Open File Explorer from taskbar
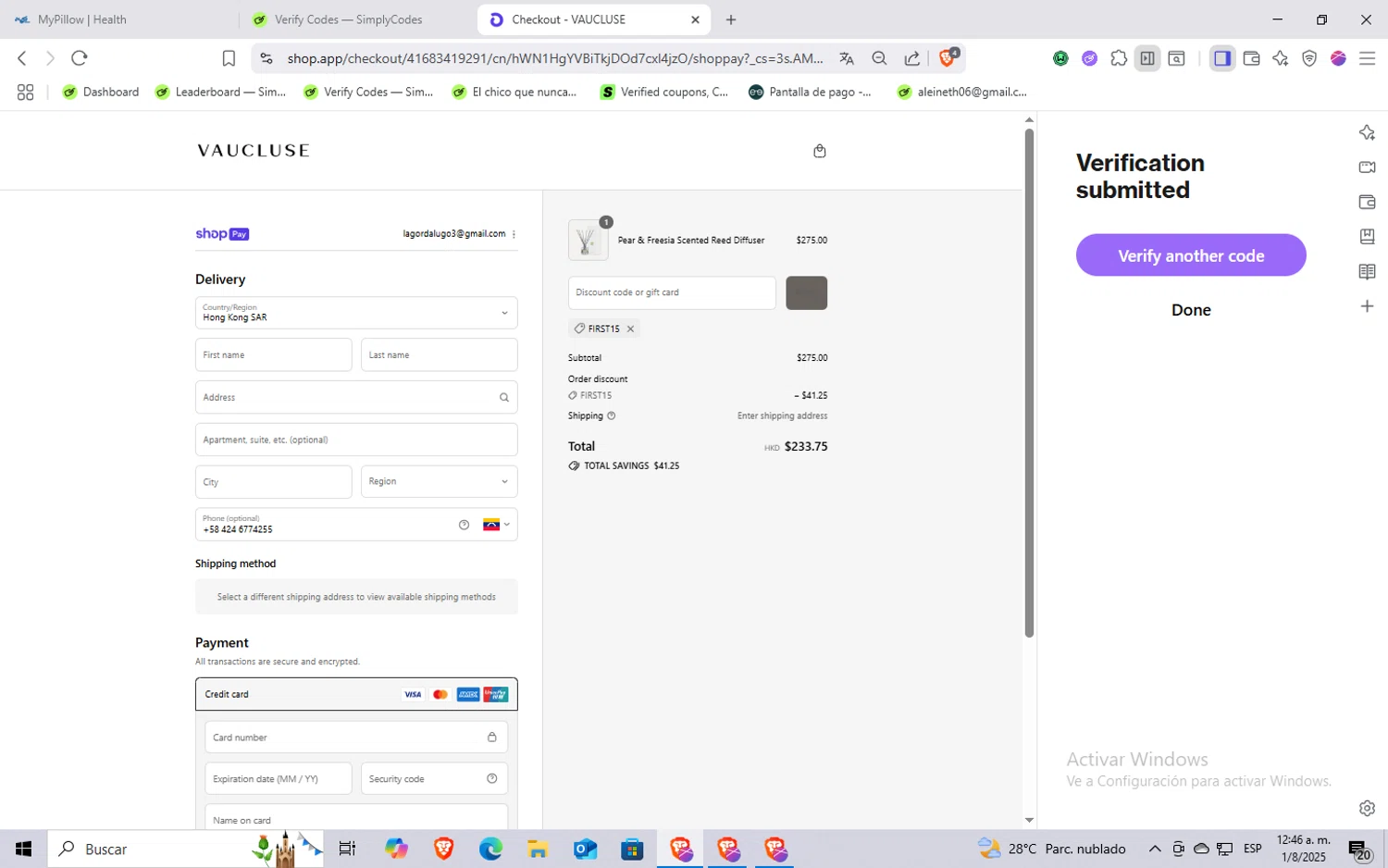Viewport: 1388px width, 868px height. pos(538,849)
